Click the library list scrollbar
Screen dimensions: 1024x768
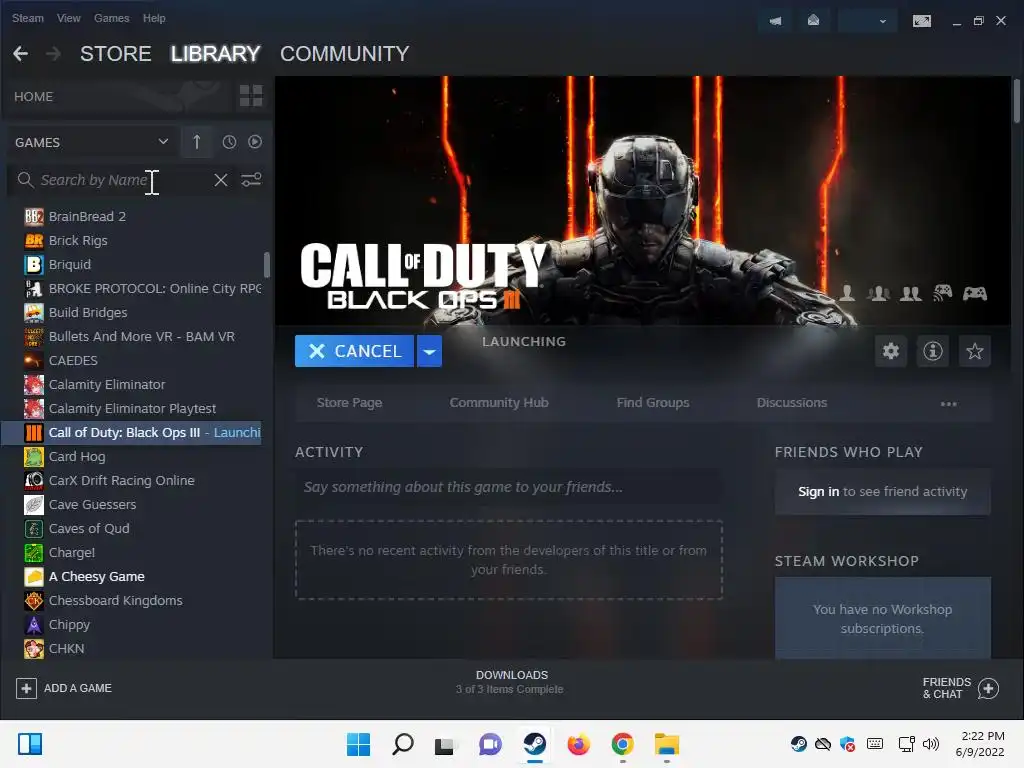pos(266,265)
